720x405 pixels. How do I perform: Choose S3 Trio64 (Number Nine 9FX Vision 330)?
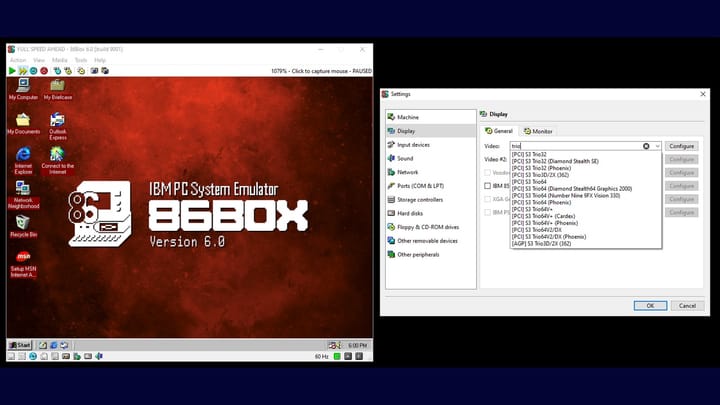click(x=585, y=196)
